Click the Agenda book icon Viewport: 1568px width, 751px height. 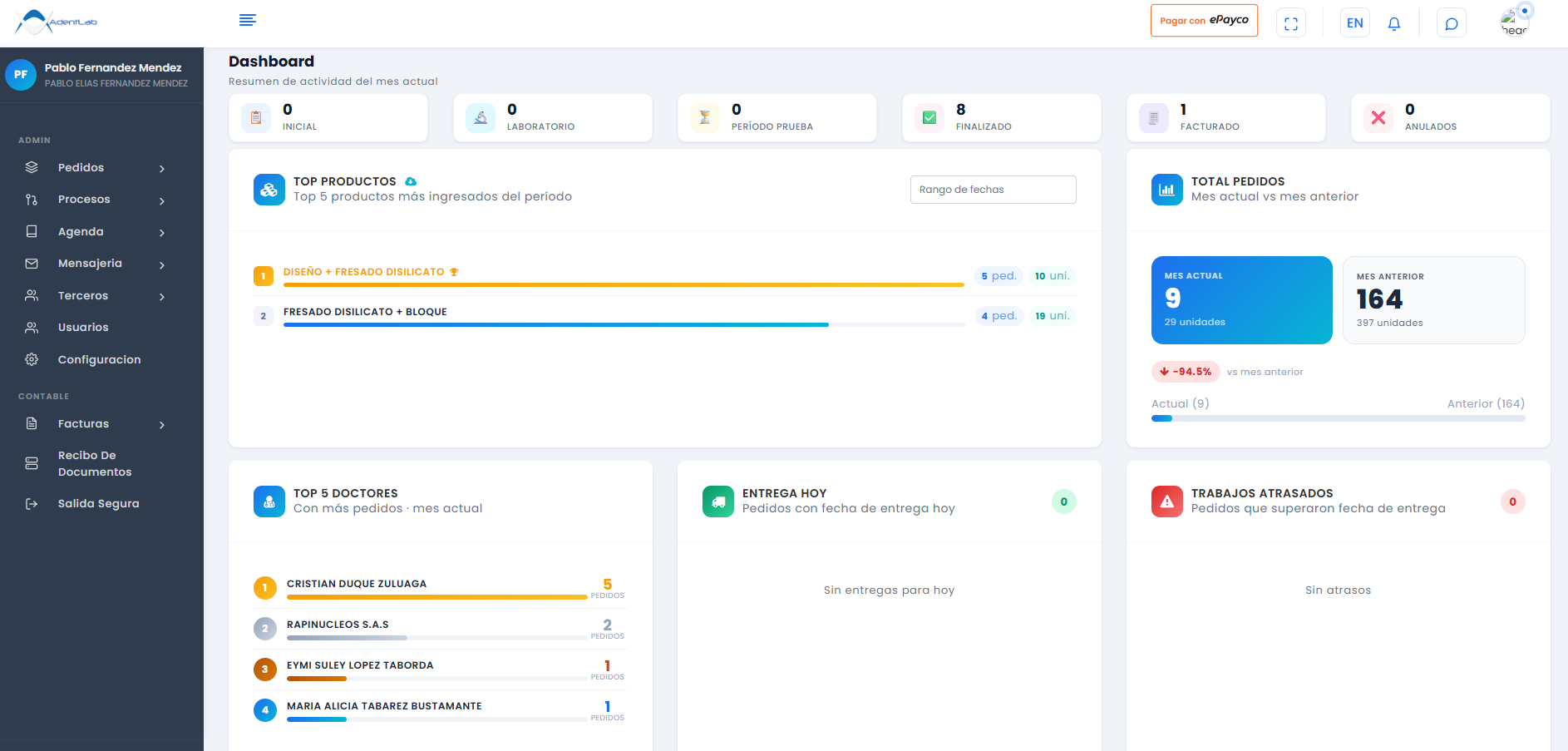click(x=32, y=231)
